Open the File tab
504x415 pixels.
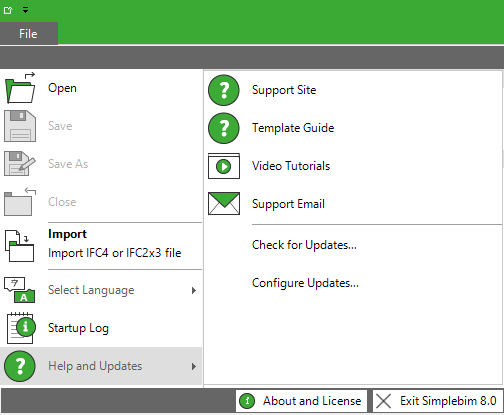click(29, 34)
